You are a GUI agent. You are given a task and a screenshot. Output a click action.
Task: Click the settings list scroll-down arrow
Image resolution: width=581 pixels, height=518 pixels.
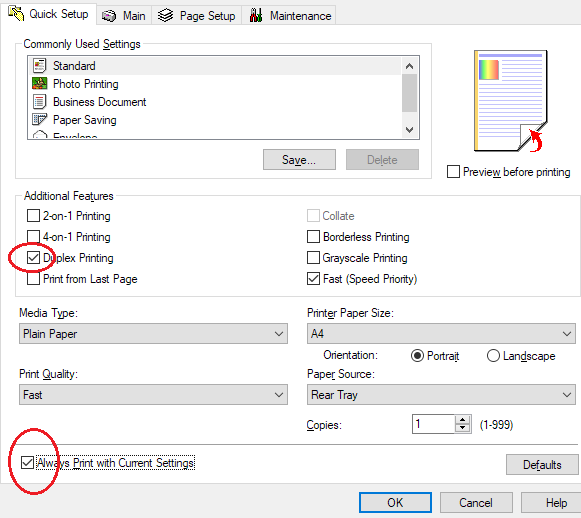pos(409,130)
